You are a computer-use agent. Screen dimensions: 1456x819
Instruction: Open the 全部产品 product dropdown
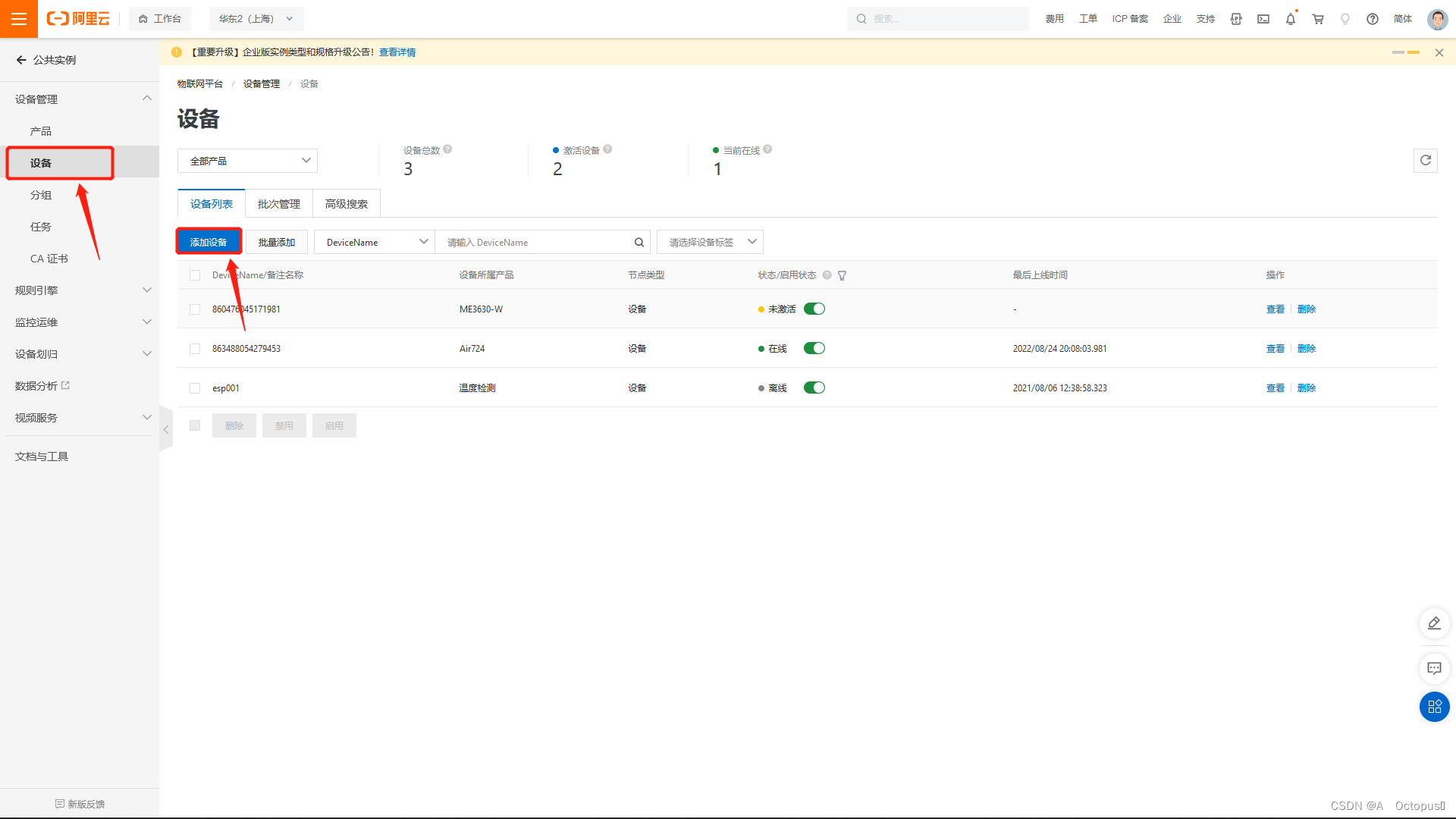(247, 161)
